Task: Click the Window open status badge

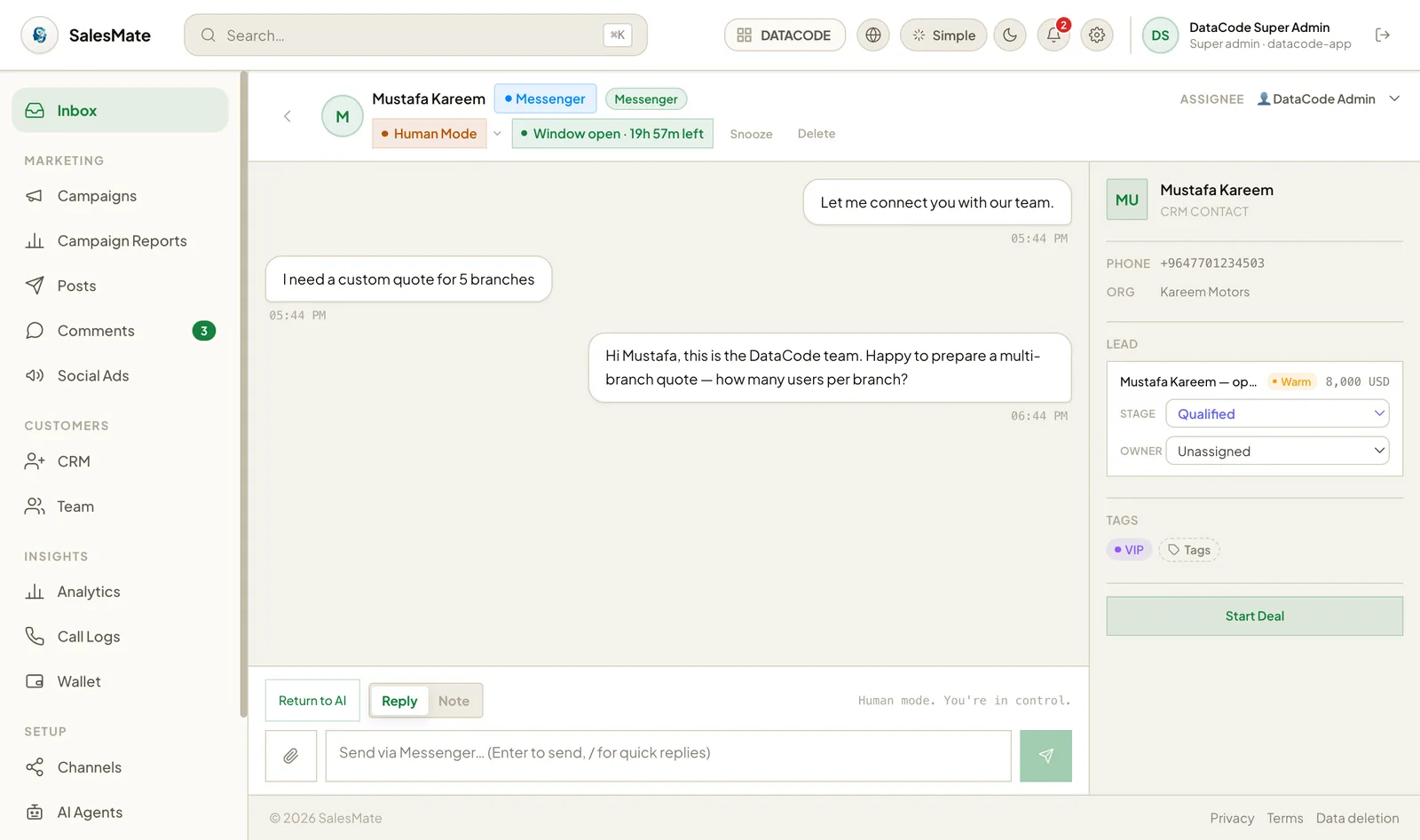Action: click(612, 134)
